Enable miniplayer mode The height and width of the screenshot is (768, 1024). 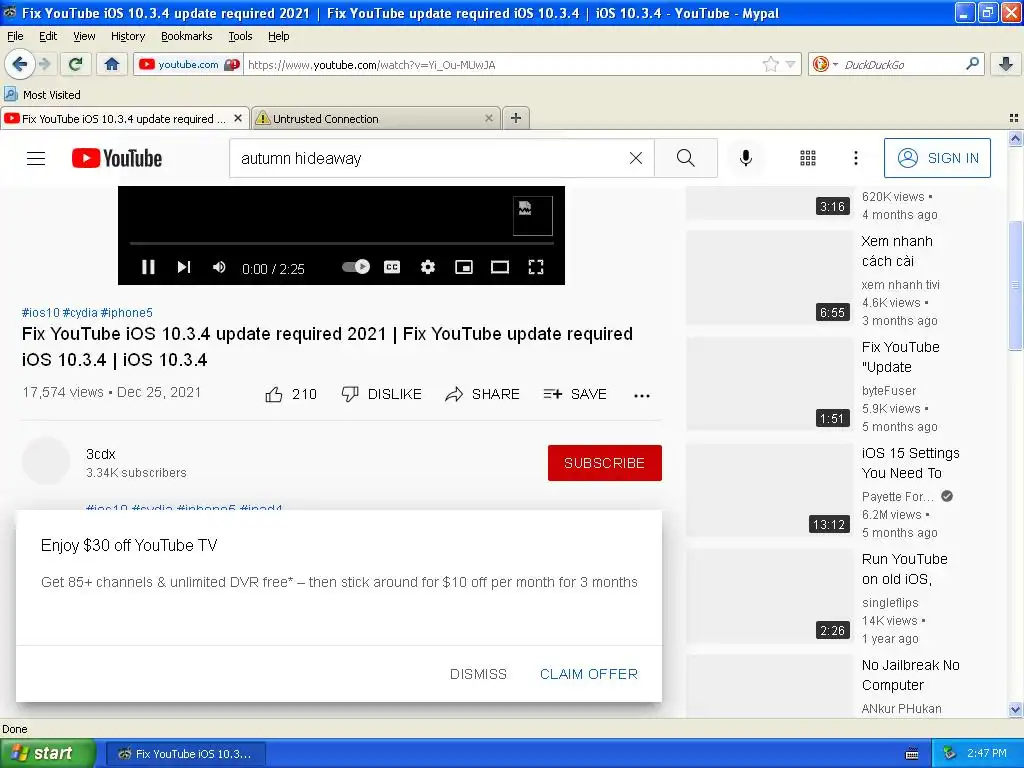[464, 266]
